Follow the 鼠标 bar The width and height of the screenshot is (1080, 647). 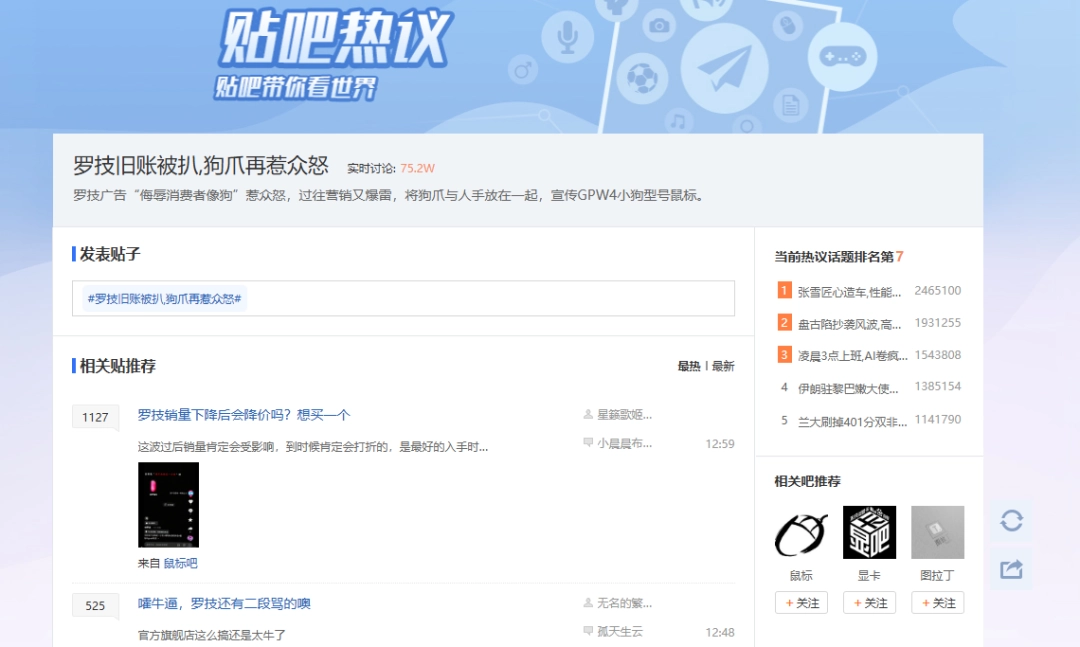pos(801,603)
